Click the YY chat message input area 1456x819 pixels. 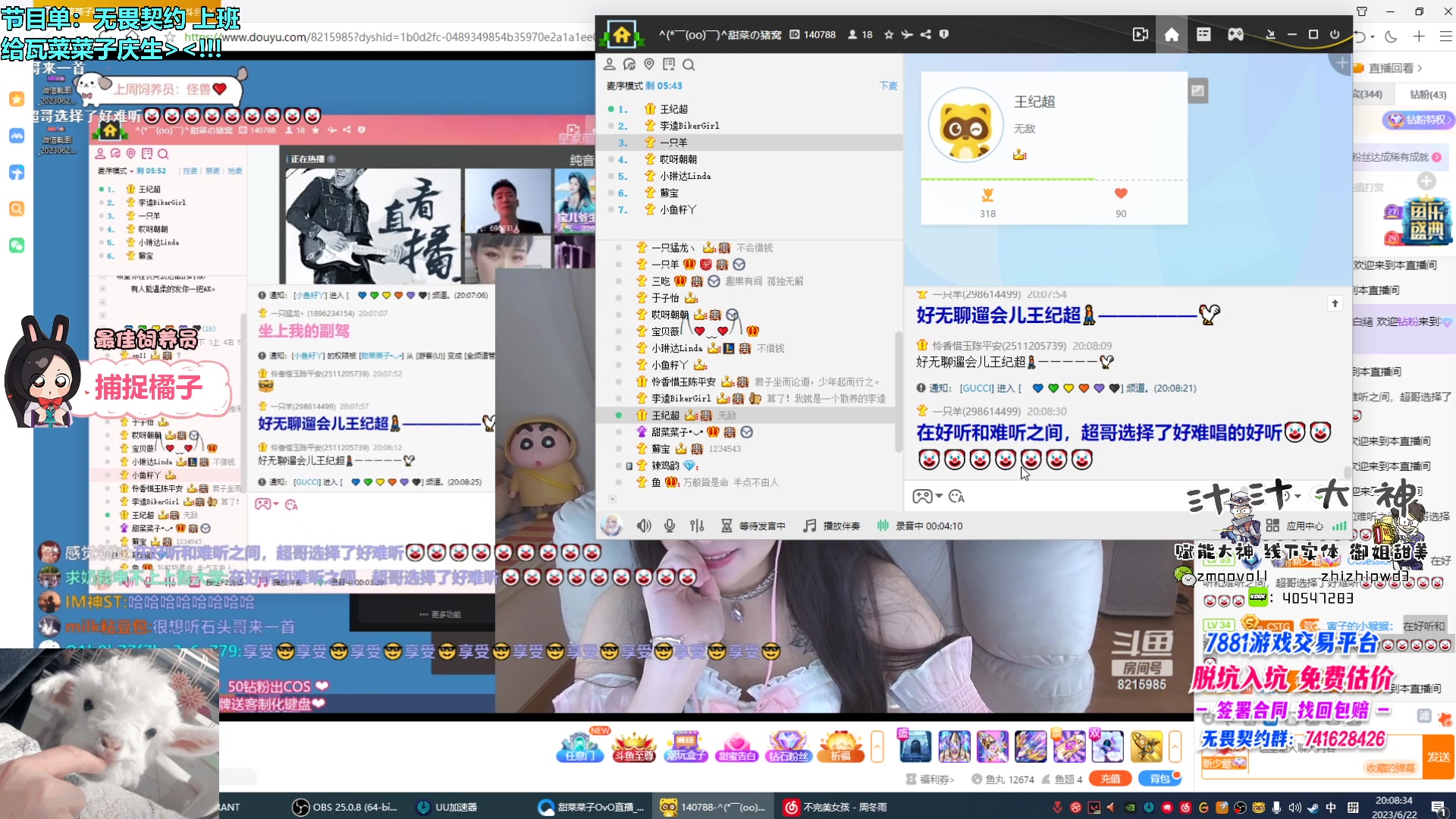click(1062, 497)
